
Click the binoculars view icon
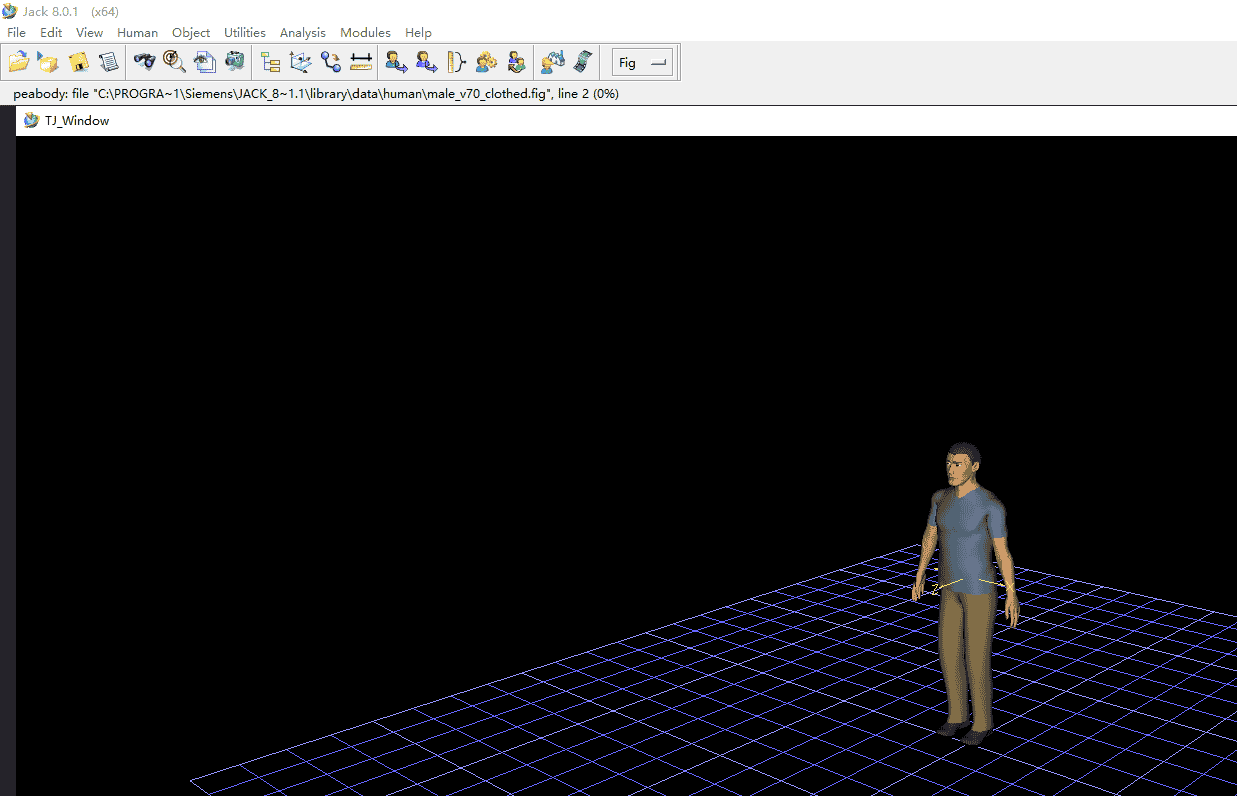[144, 62]
